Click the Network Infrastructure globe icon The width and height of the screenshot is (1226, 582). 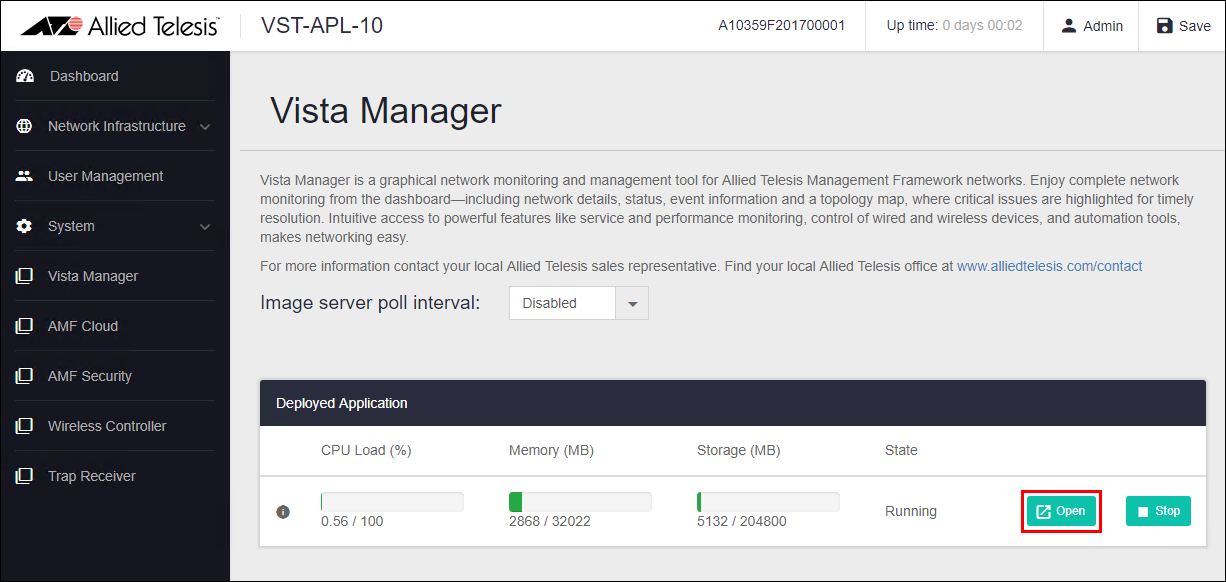25,126
